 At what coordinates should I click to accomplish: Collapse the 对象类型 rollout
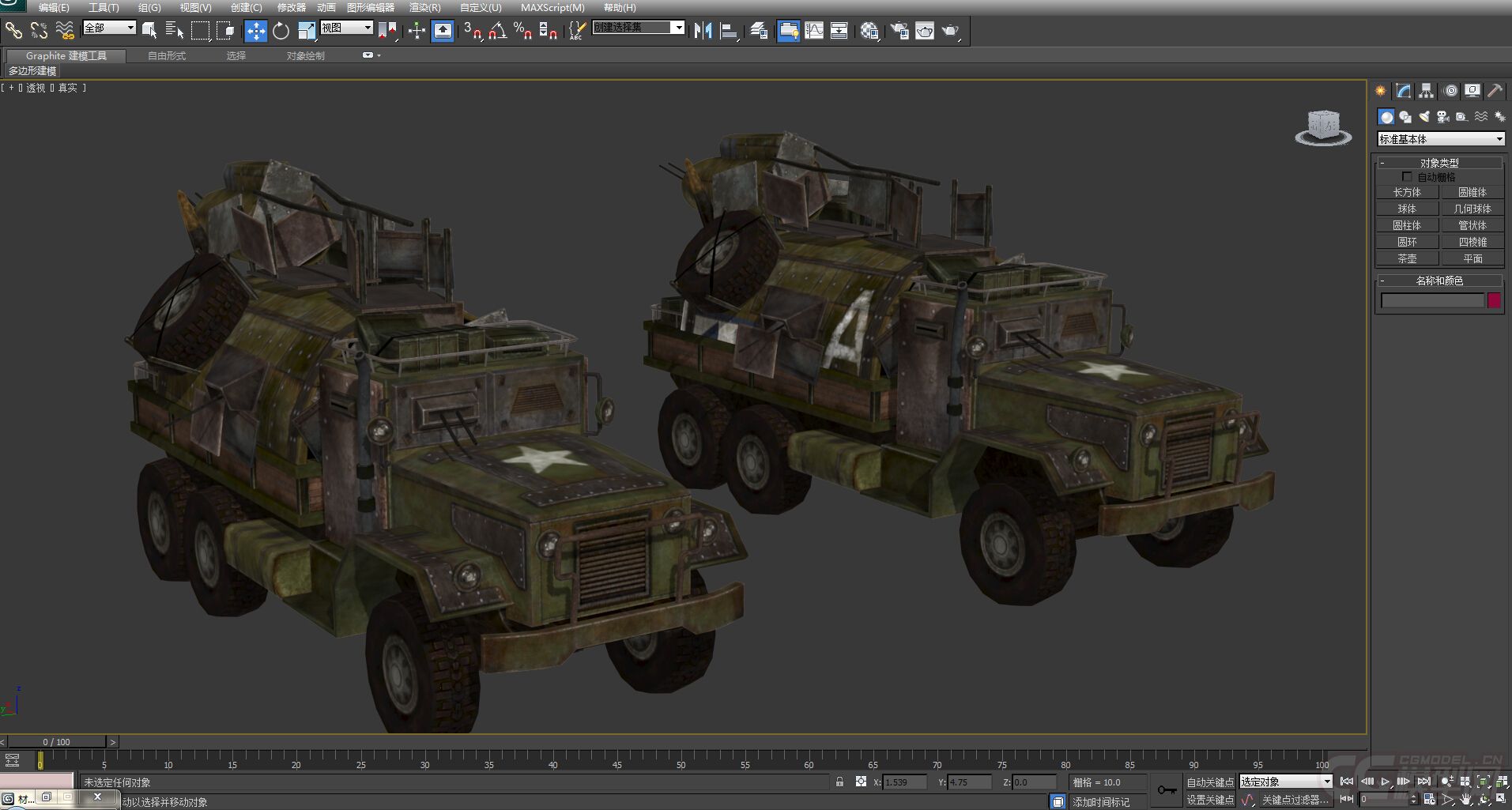(x=1439, y=163)
